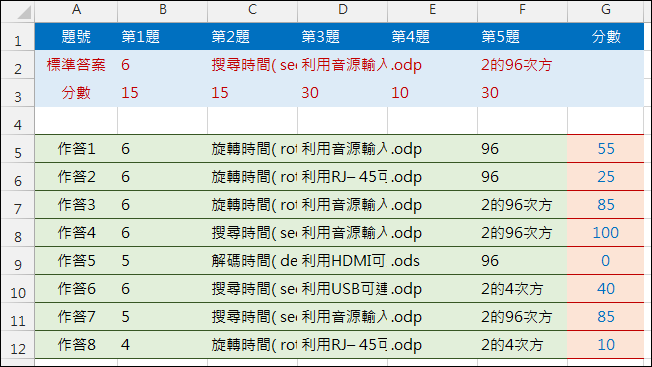Image resolution: width=652 pixels, height=367 pixels.
Task: Select the 利用HDMI answer cell
Action: click(x=343, y=261)
